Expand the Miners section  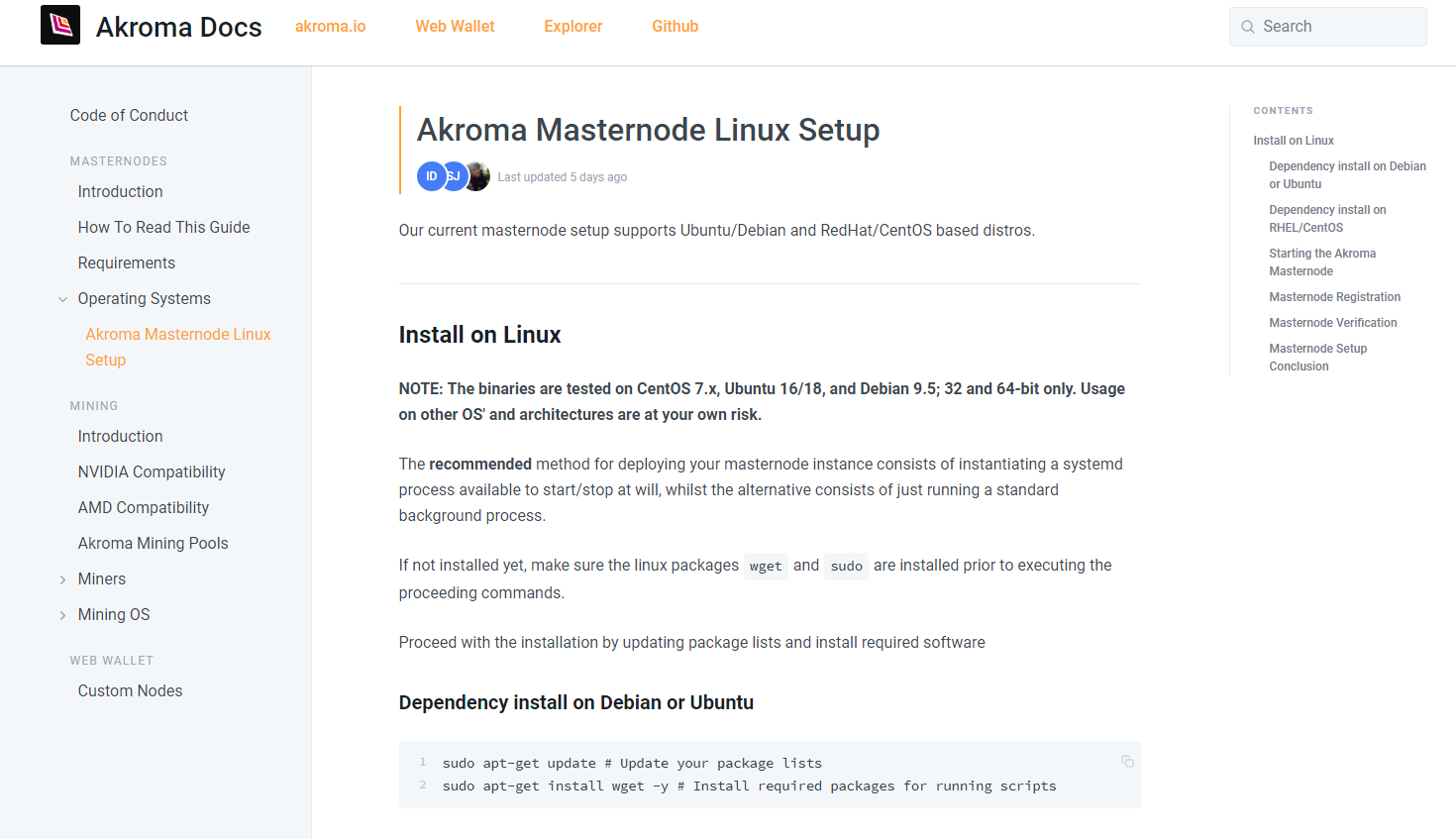(x=63, y=579)
